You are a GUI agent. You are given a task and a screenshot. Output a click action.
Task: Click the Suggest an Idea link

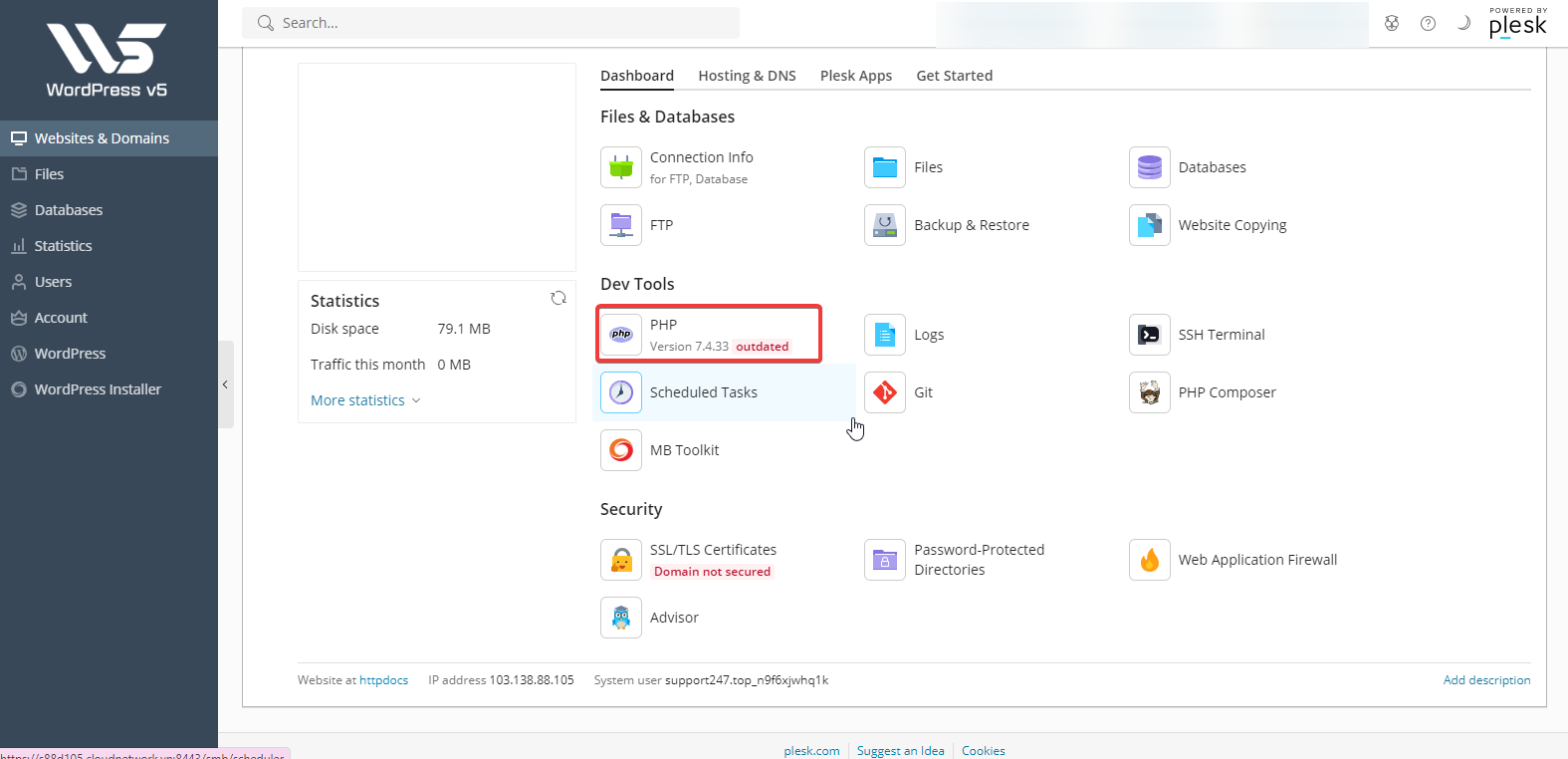(x=900, y=751)
